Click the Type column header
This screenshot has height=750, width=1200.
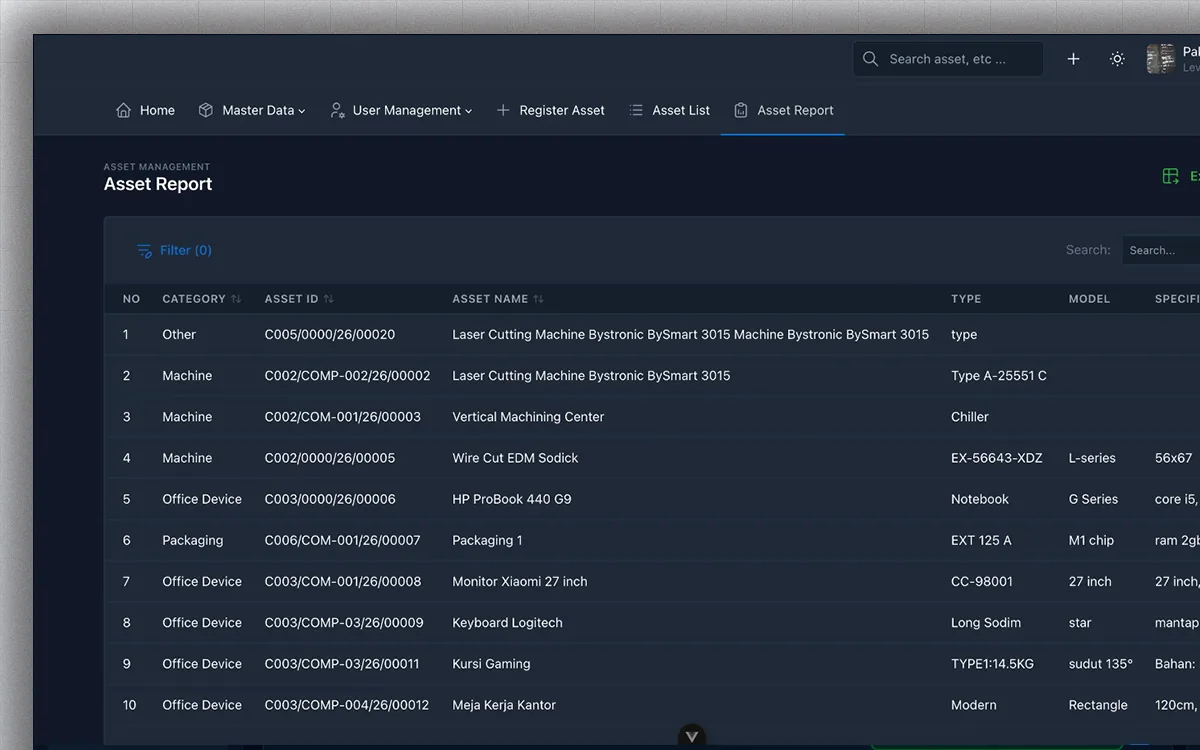[966, 299]
